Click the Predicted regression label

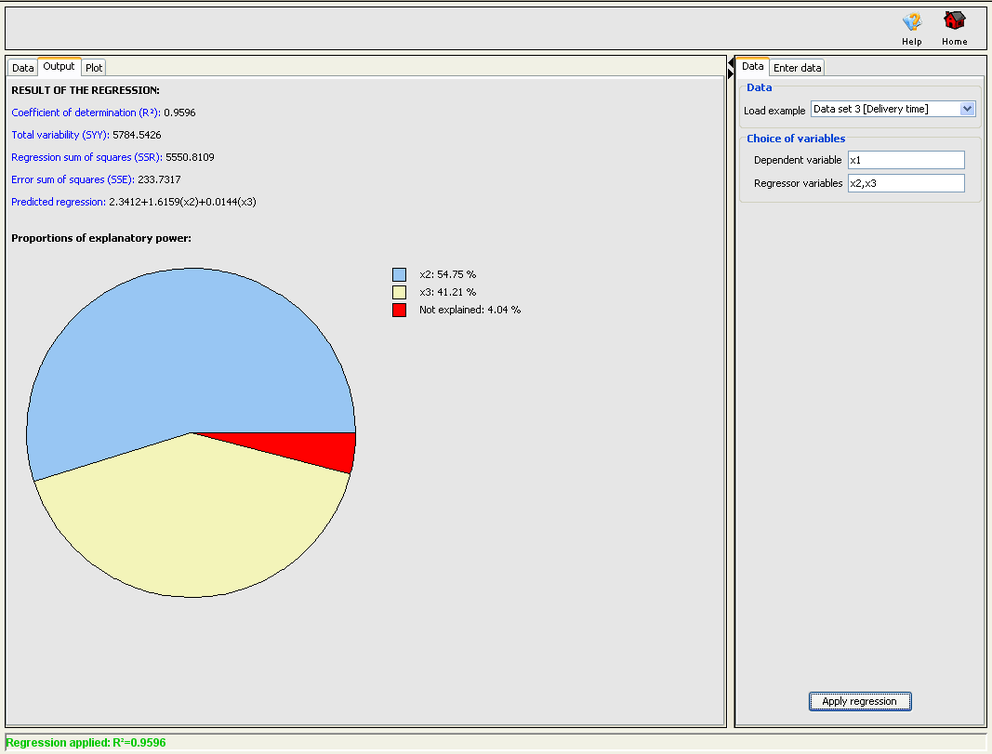click(x=58, y=202)
